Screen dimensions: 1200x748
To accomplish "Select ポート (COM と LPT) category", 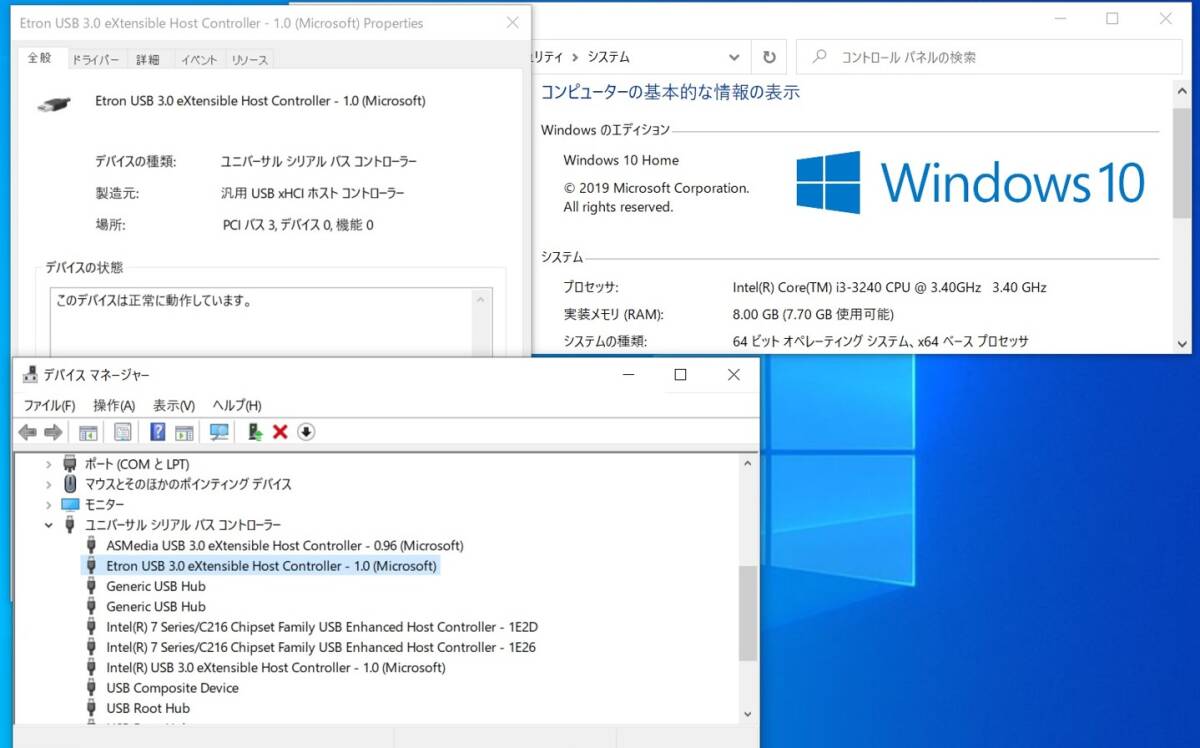I will click(136, 464).
